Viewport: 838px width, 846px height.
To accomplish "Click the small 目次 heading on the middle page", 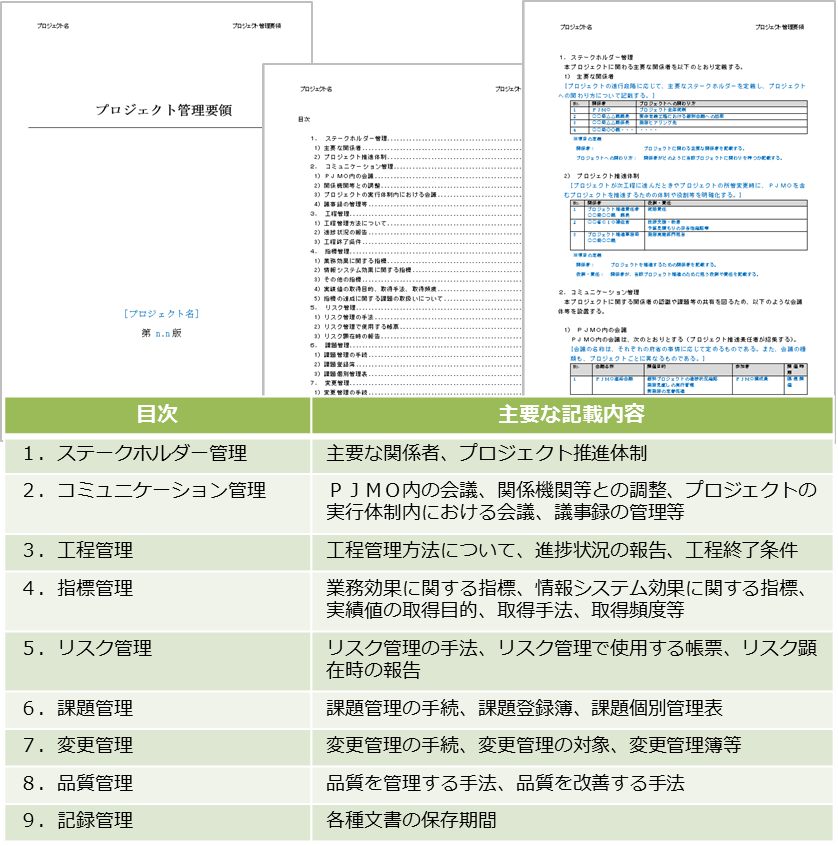I will click(304, 119).
